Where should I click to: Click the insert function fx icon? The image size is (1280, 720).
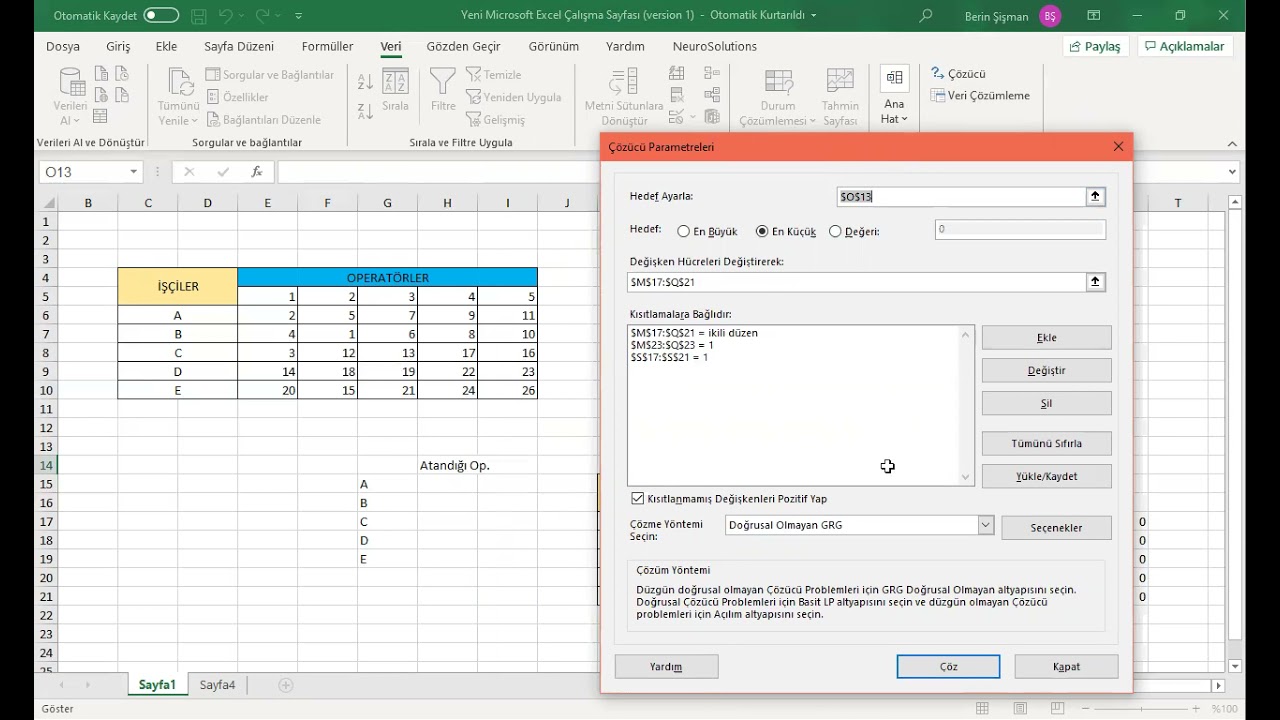(257, 172)
